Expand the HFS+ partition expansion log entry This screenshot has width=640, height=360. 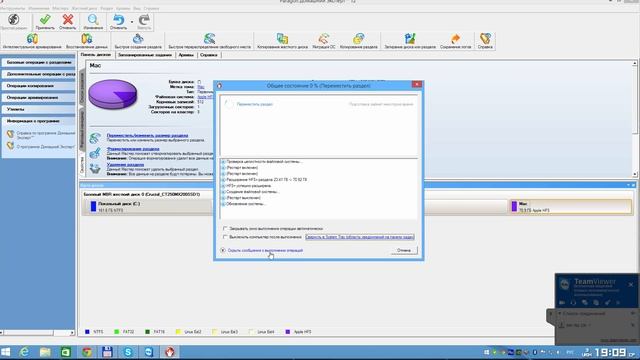pyautogui.click(x=223, y=180)
